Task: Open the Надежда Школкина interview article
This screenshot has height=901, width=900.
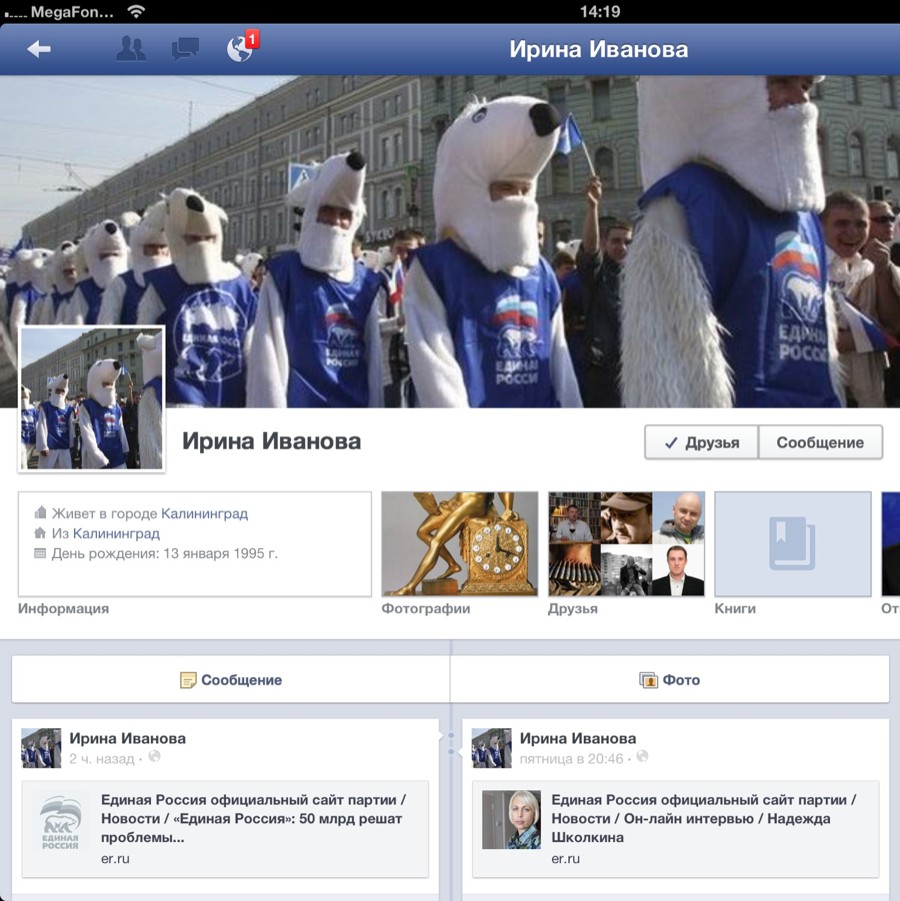Action: 702,818
